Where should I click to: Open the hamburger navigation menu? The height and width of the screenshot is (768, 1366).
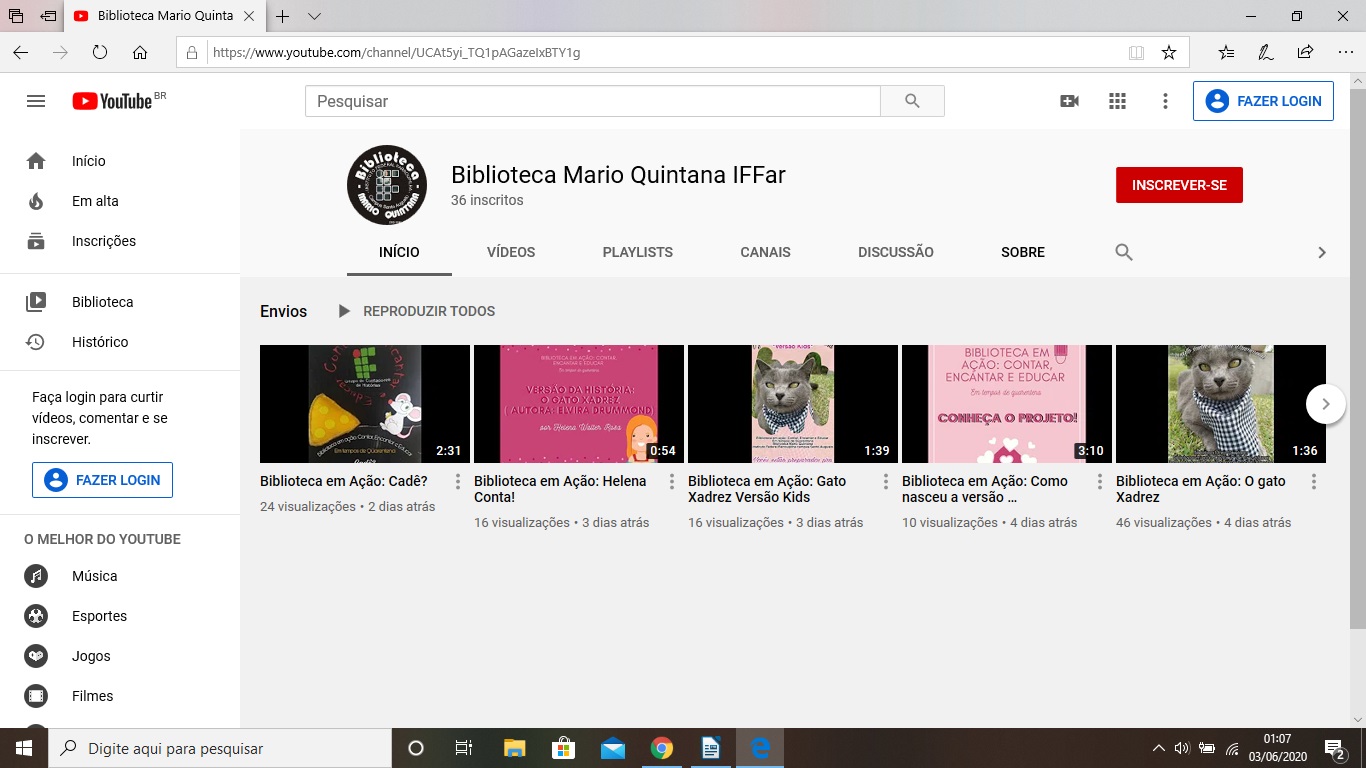click(x=35, y=100)
